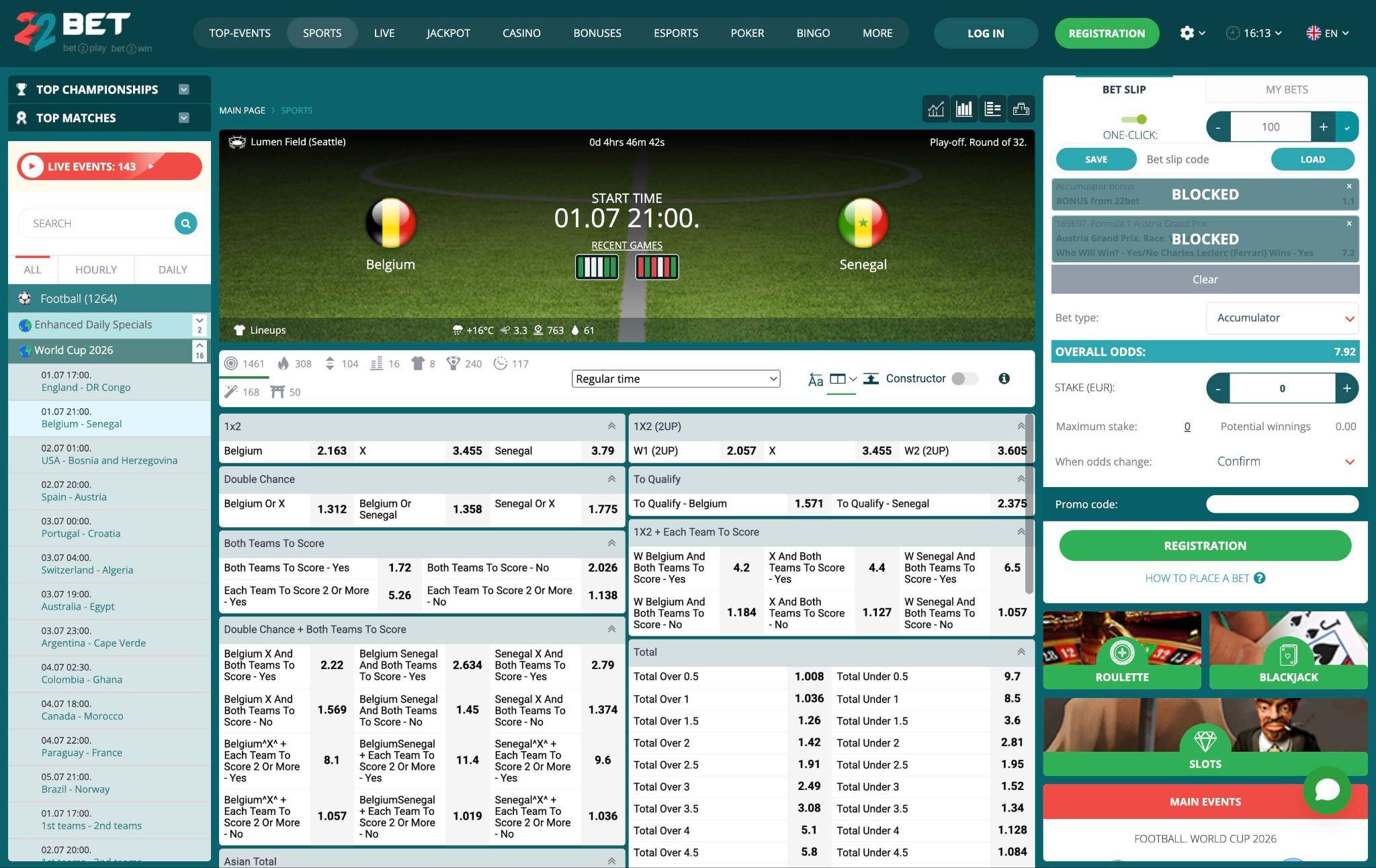Select the 168 markets wand icon

point(230,392)
